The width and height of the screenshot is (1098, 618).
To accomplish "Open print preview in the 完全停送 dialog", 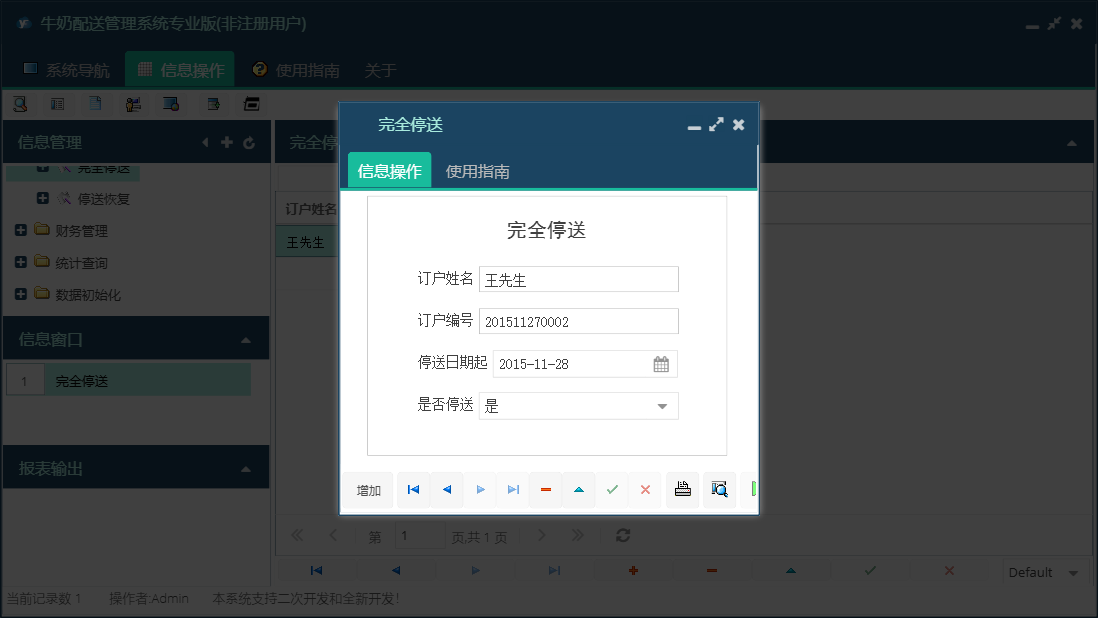I will click(719, 490).
